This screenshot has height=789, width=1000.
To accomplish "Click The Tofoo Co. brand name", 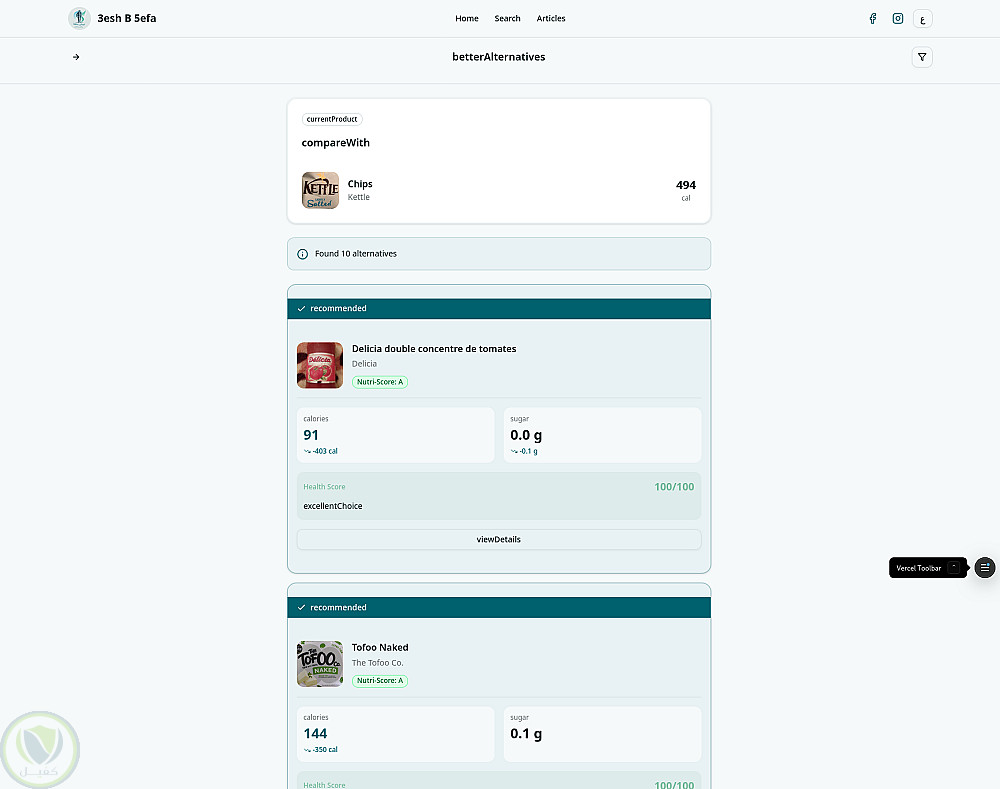I will [x=377, y=663].
